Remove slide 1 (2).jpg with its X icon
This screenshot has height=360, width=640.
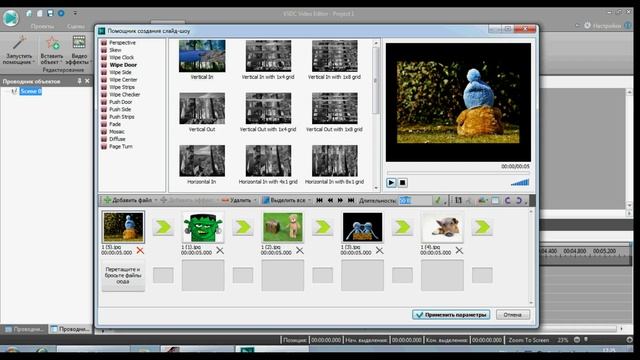(x=300, y=250)
